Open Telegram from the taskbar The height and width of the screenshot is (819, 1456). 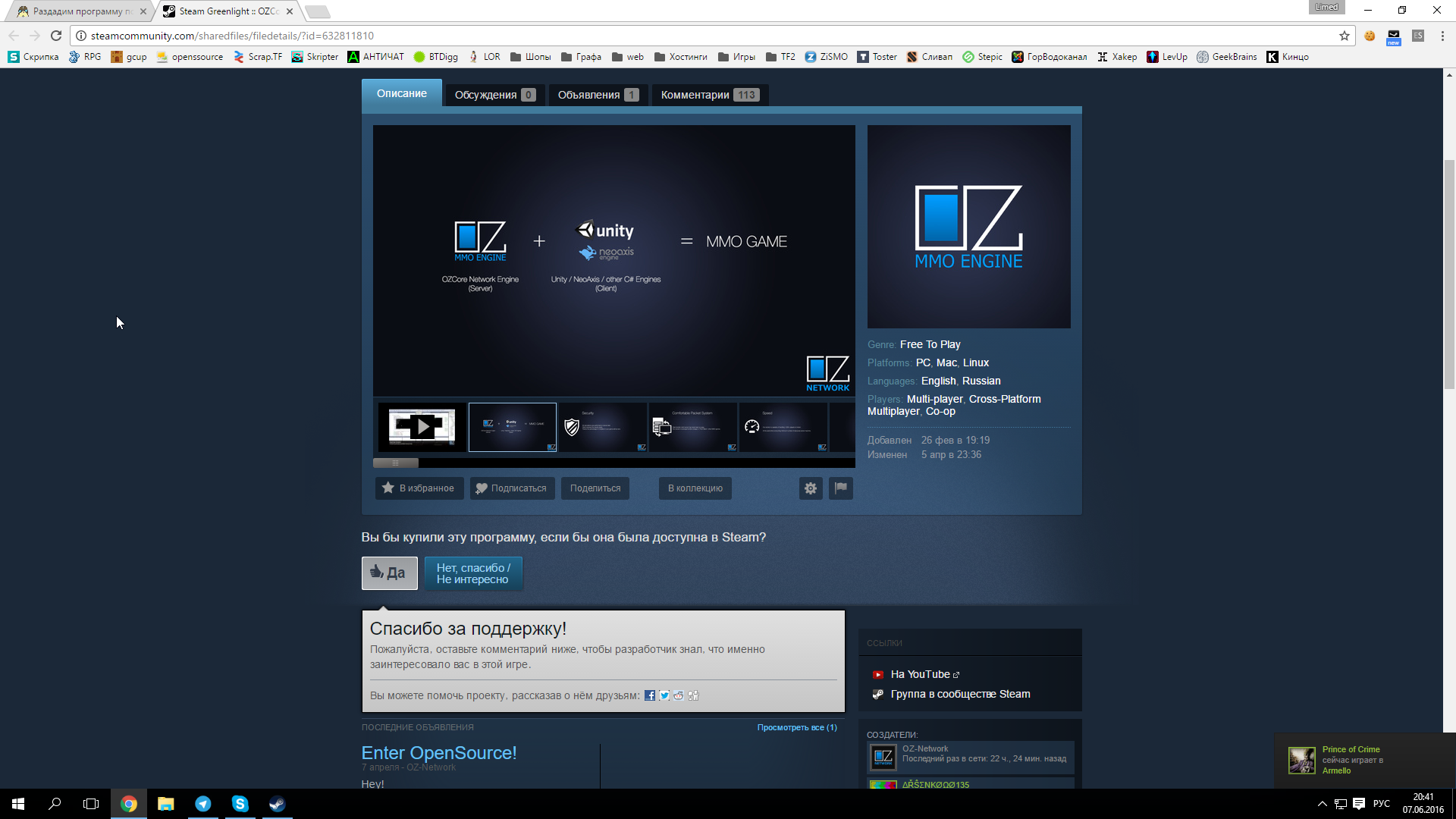[x=202, y=804]
